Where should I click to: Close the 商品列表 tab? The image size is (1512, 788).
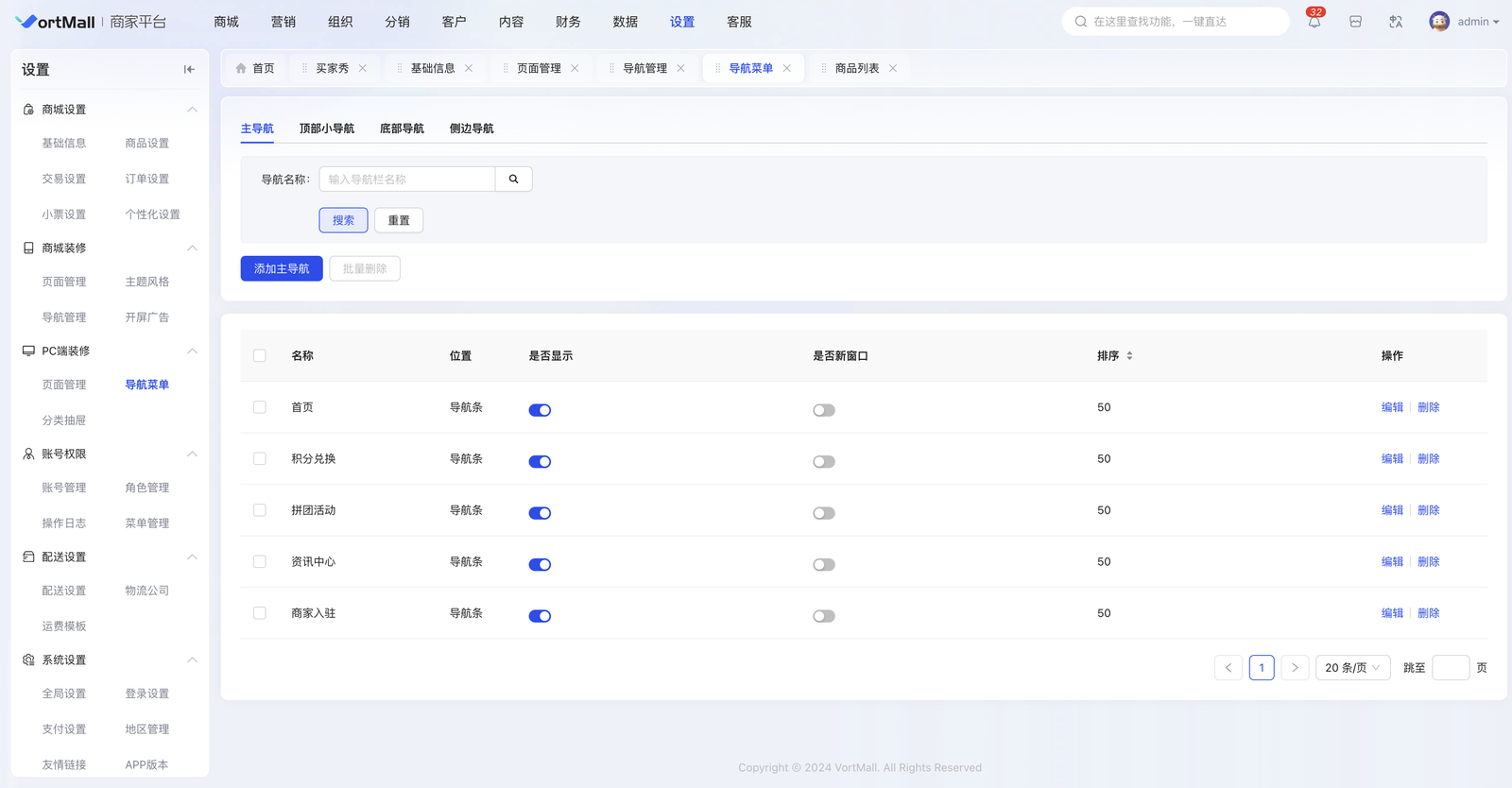click(x=893, y=68)
